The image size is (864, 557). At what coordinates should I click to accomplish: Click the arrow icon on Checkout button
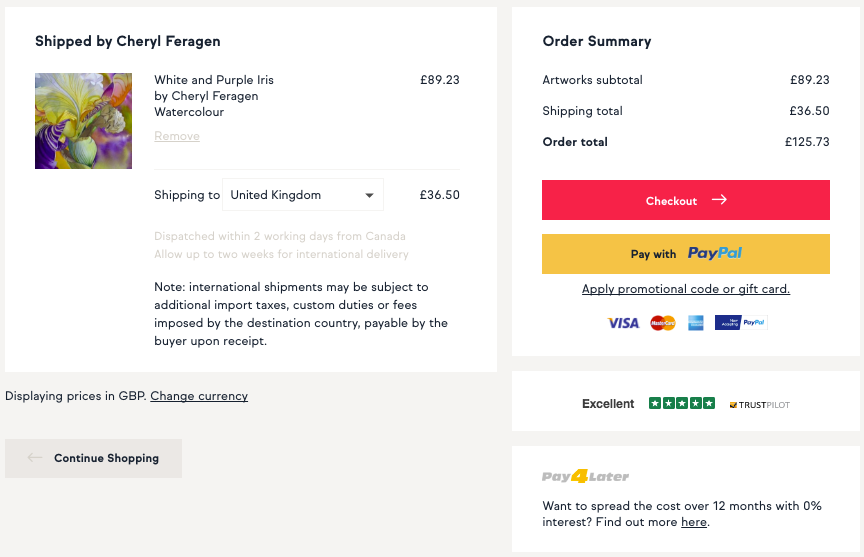pos(719,200)
